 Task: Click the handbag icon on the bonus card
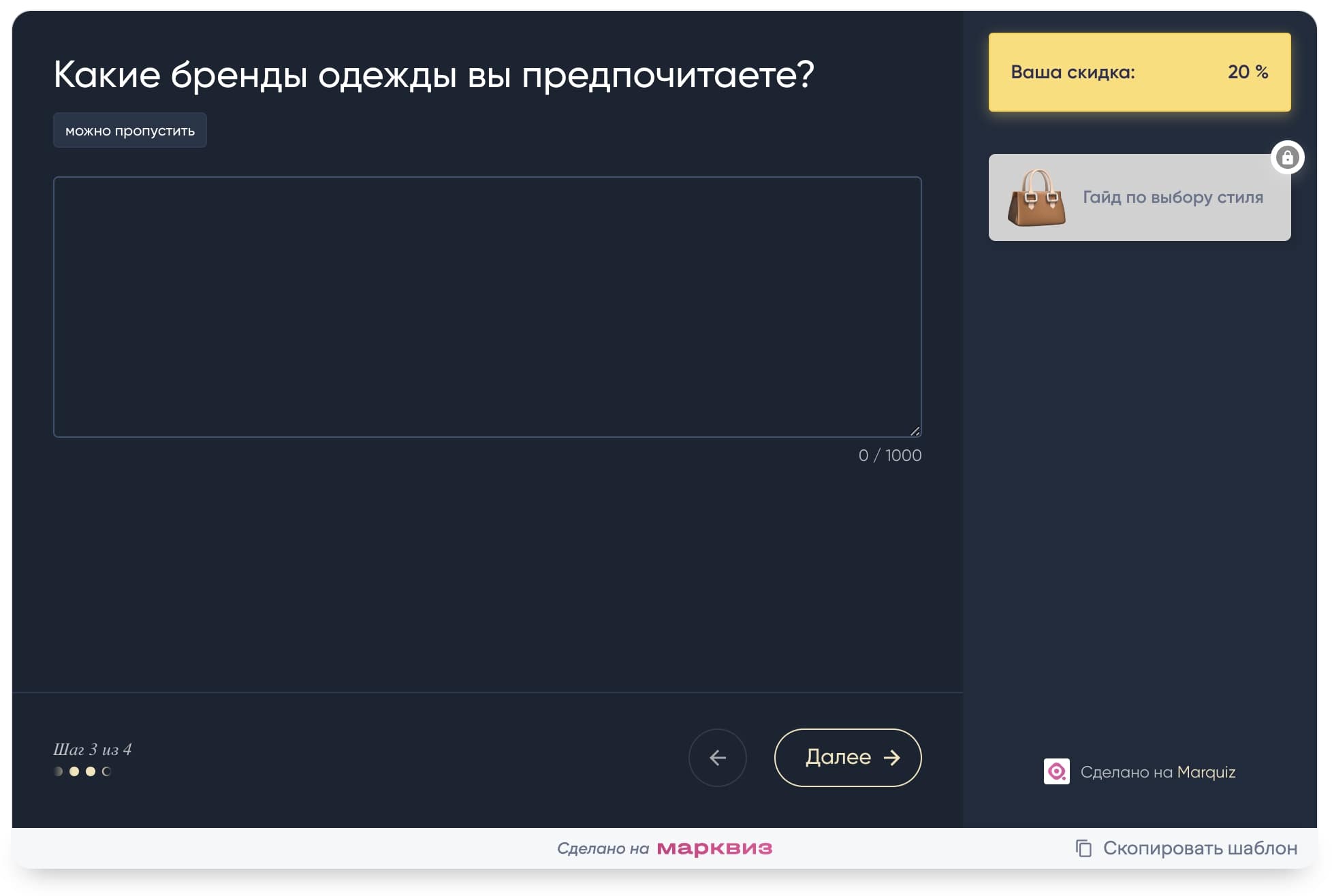click(x=1036, y=200)
